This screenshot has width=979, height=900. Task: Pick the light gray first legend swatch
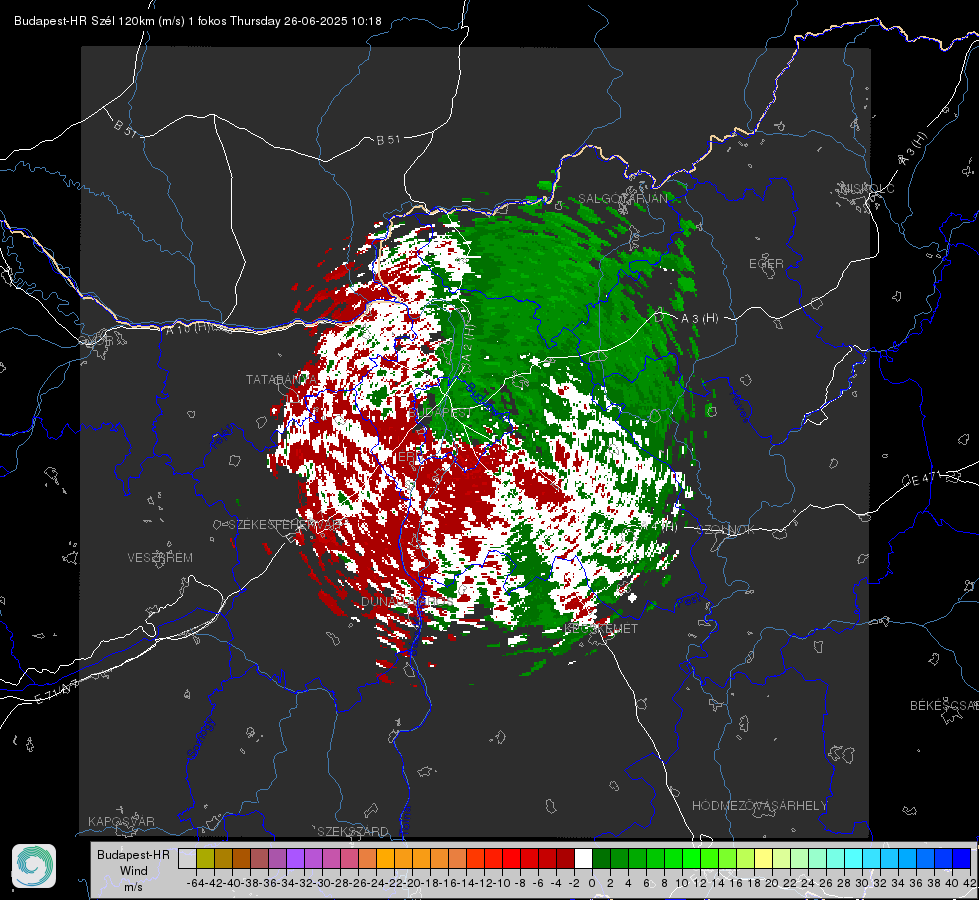pos(187,858)
